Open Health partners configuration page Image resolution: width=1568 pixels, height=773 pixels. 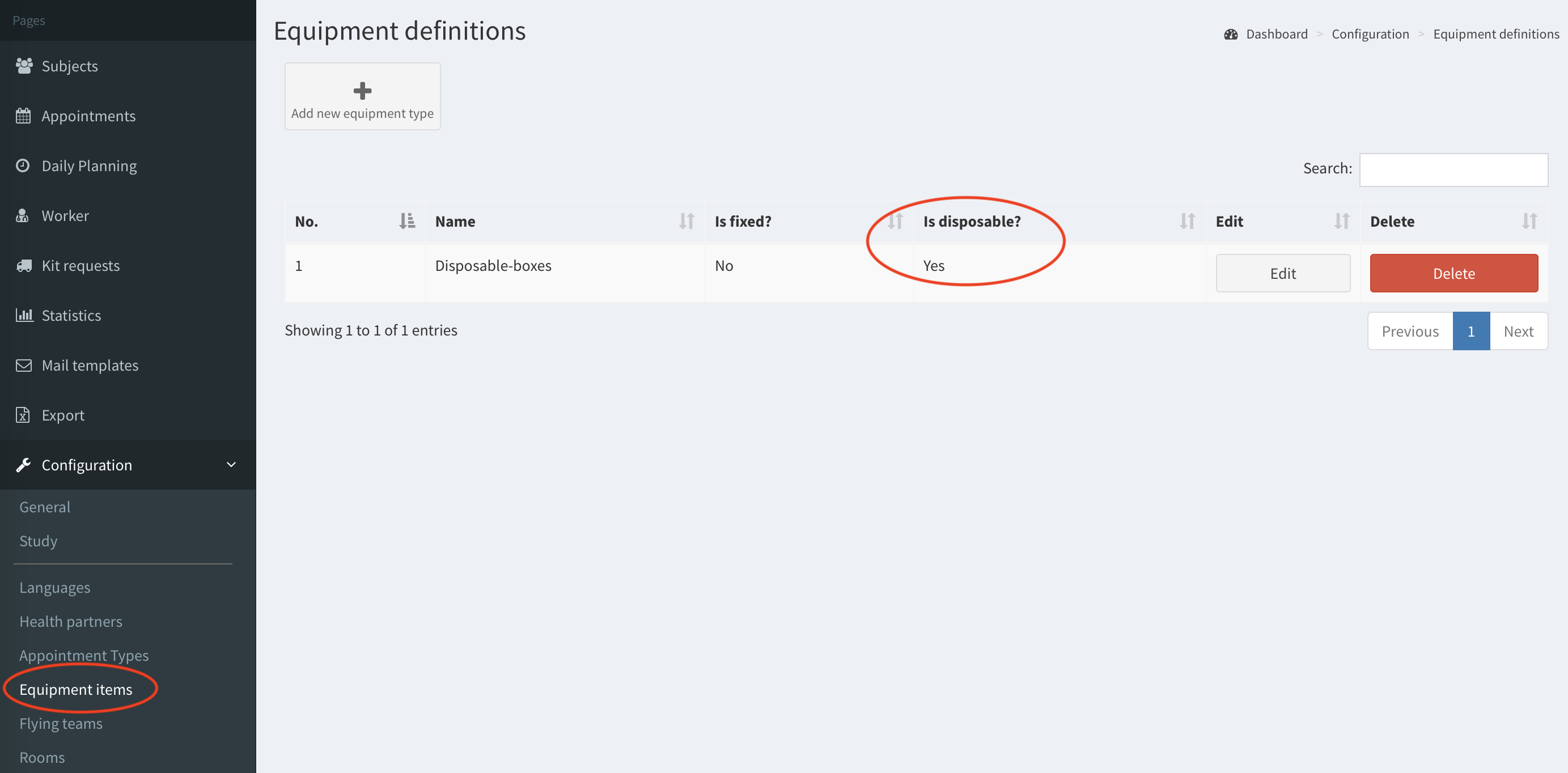pyautogui.click(x=71, y=622)
